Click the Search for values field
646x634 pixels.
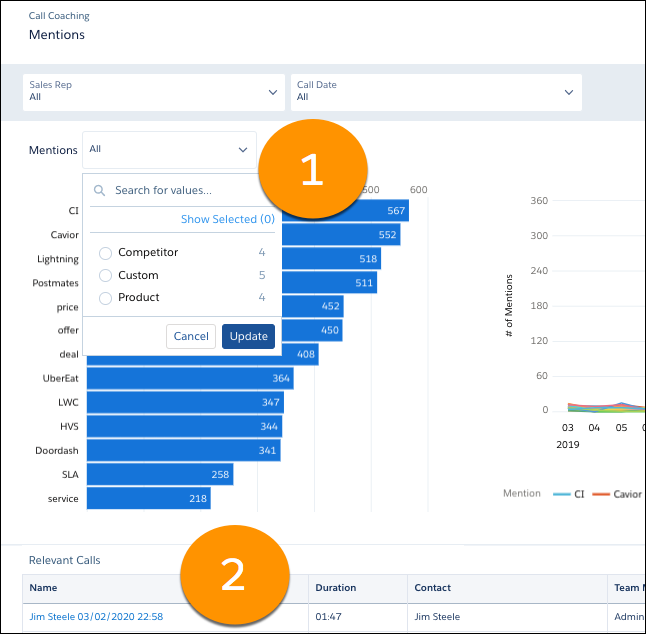point(185,190)
